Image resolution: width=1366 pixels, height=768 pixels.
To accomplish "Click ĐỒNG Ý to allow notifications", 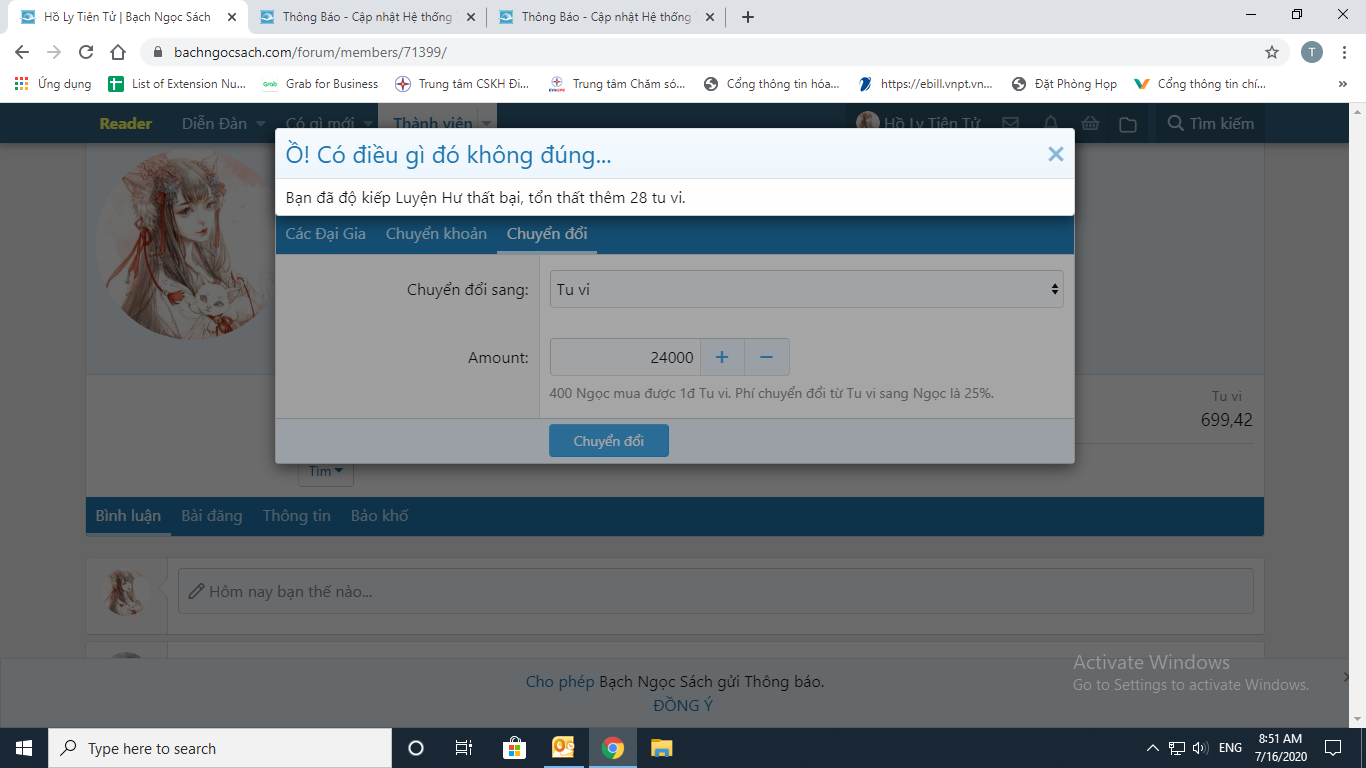I will [x=683, y=705].
